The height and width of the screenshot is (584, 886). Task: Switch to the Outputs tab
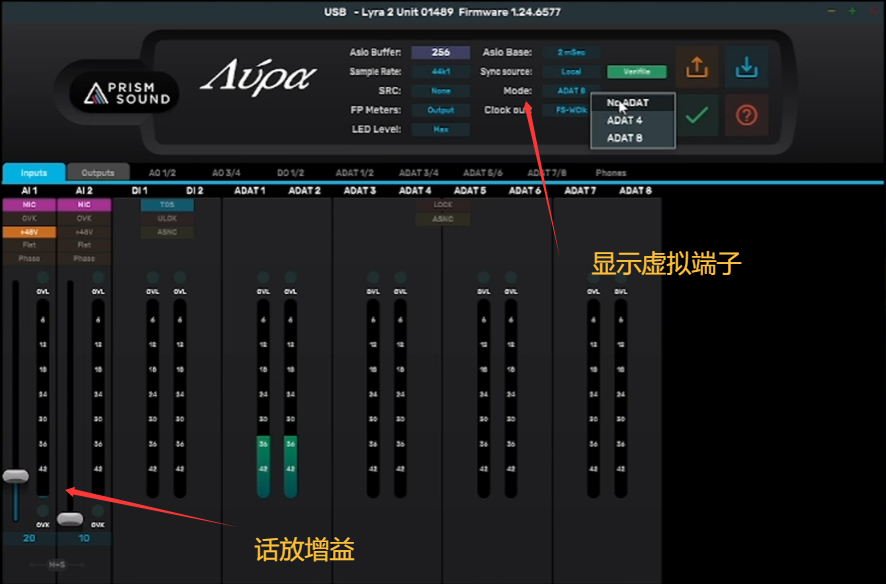(x=98, y=171)
